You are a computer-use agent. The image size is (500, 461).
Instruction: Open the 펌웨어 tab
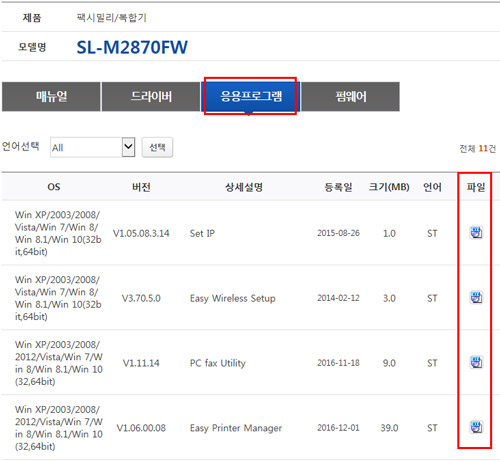coord(351,97)
